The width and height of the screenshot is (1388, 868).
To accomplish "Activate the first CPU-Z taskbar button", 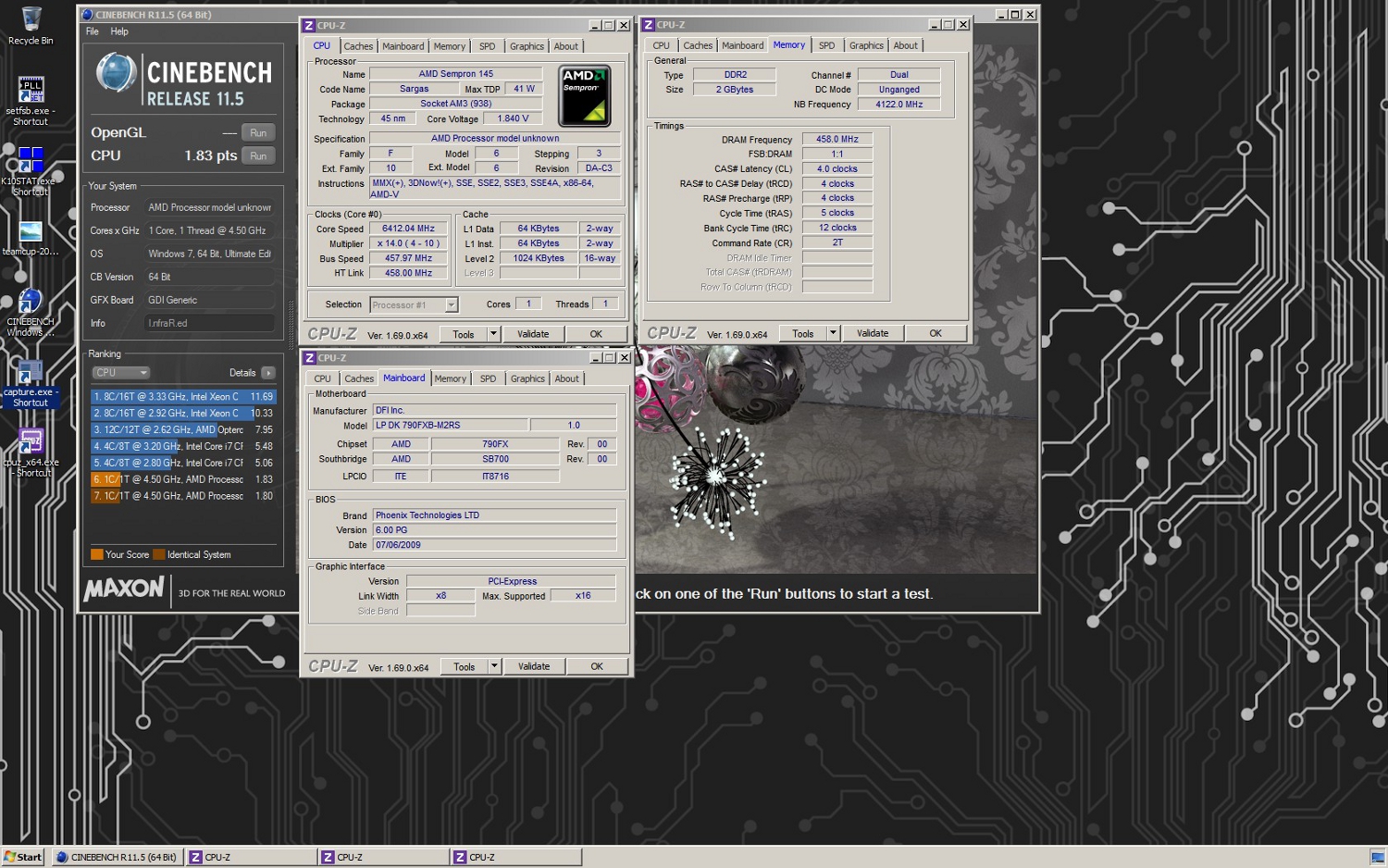I will click(250, 857).
